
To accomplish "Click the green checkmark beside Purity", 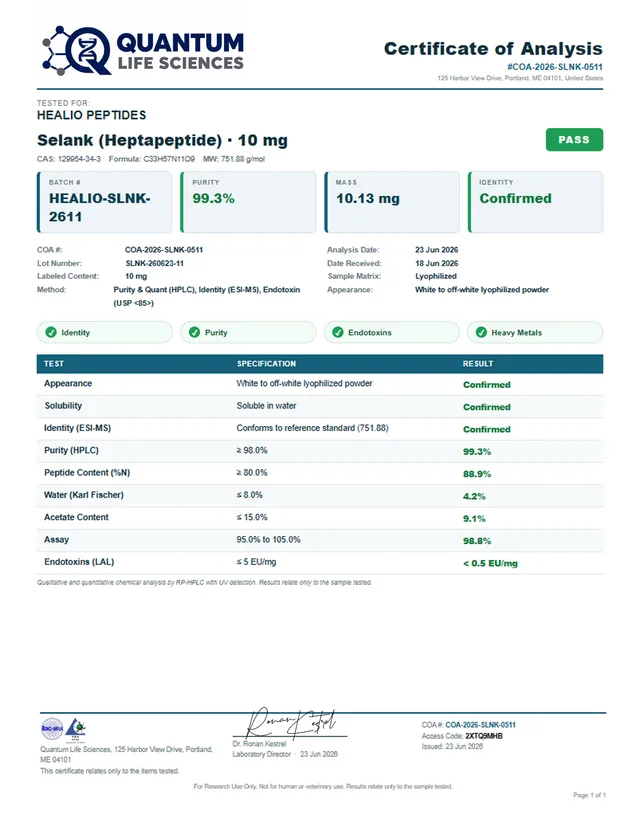I will tap(194, 332).
